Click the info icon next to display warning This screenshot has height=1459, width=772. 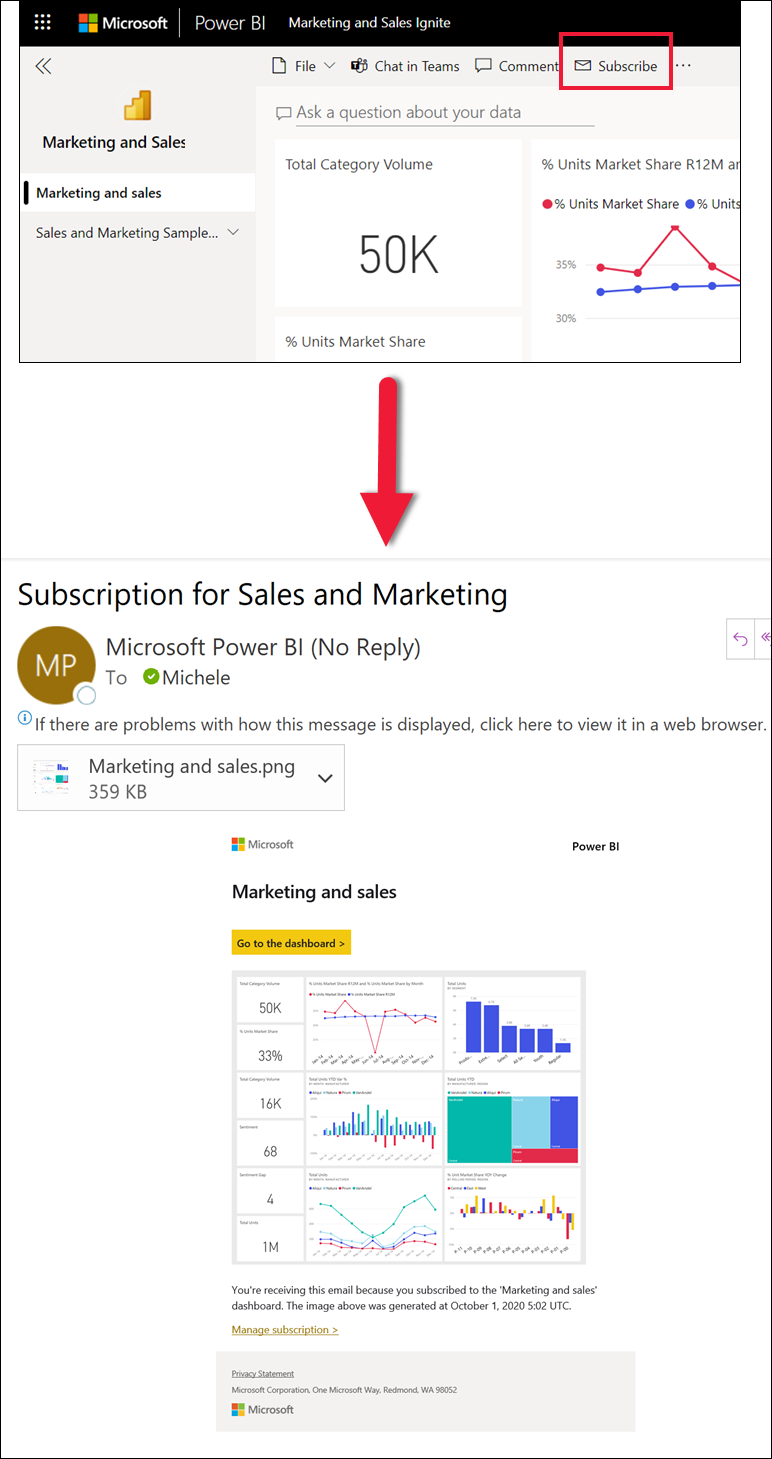(x=22, y=718)
